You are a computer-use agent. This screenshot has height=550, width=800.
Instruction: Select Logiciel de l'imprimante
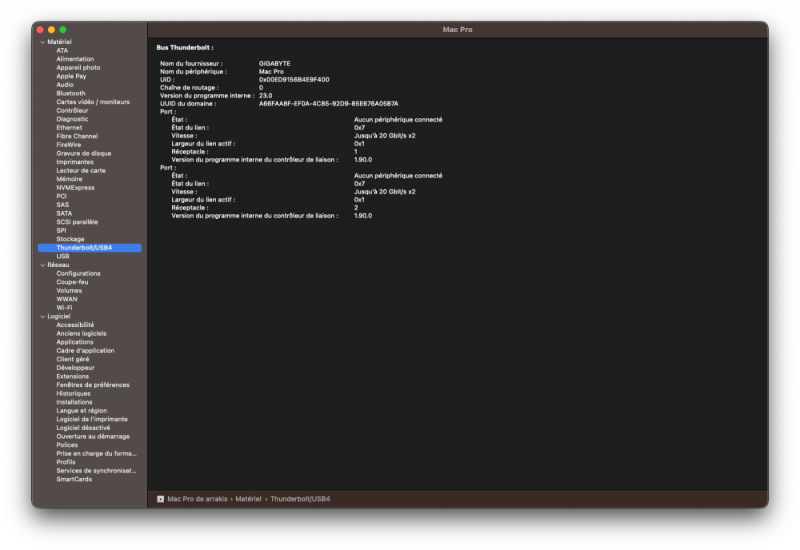92,419
